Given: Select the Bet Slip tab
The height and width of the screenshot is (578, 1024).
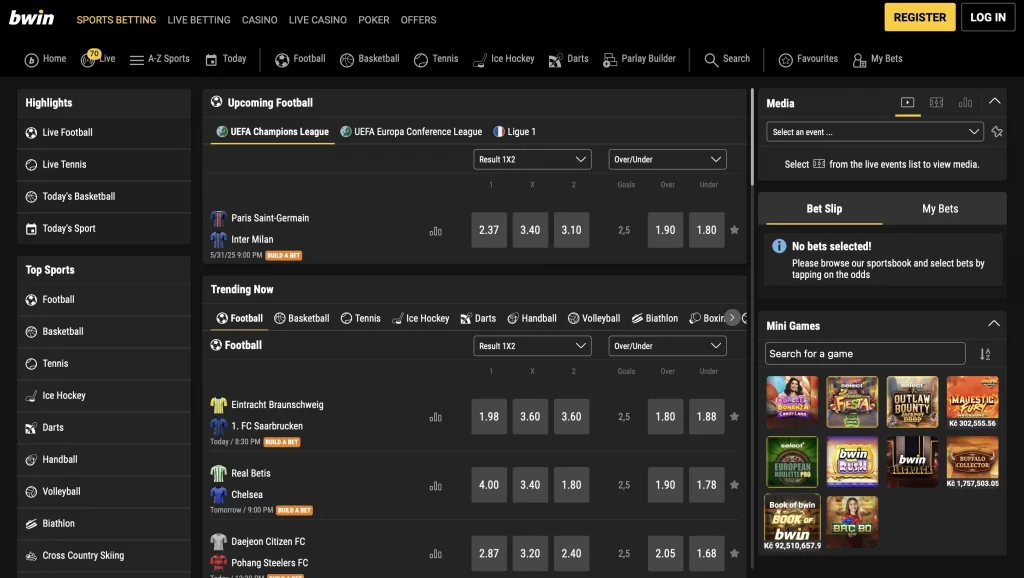Looking at the screenshot, I should coord(824,209).
